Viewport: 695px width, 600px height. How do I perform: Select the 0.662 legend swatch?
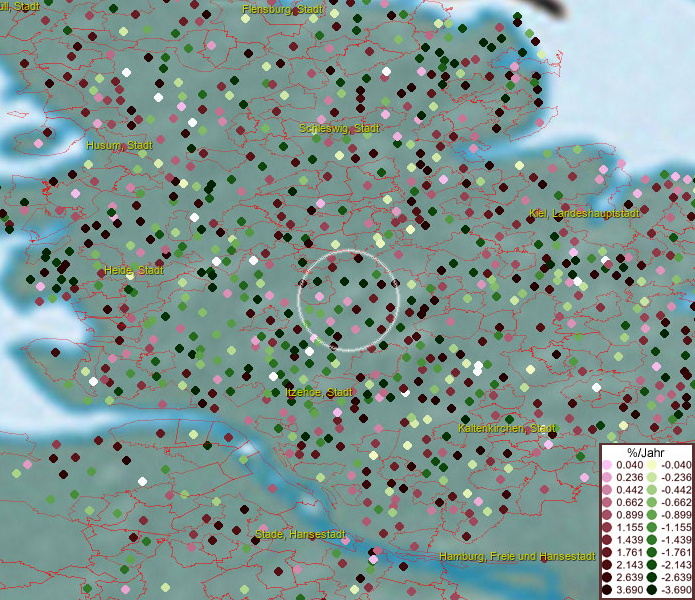point(607,503)
